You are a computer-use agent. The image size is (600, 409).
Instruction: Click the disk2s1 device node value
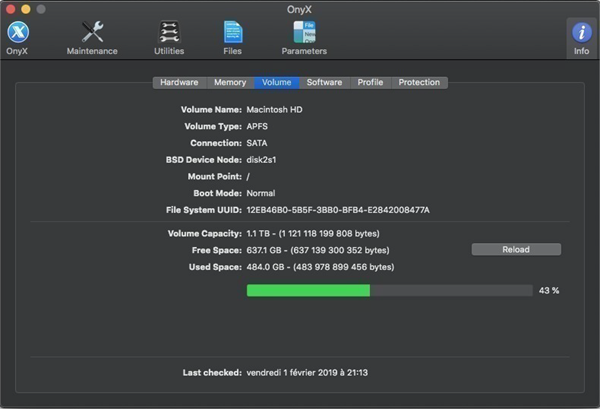coord(261,160)
